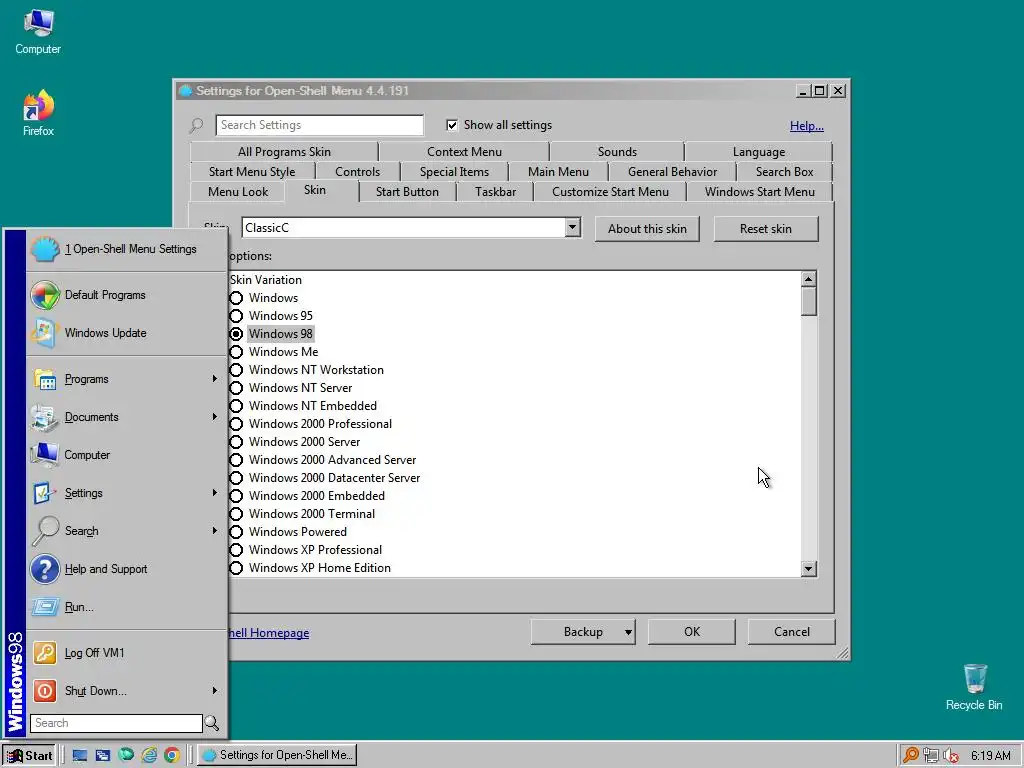Screen dimensions: 1024x768
Task: Open the Backup button dropdown
Action: (x=628, y=632)
